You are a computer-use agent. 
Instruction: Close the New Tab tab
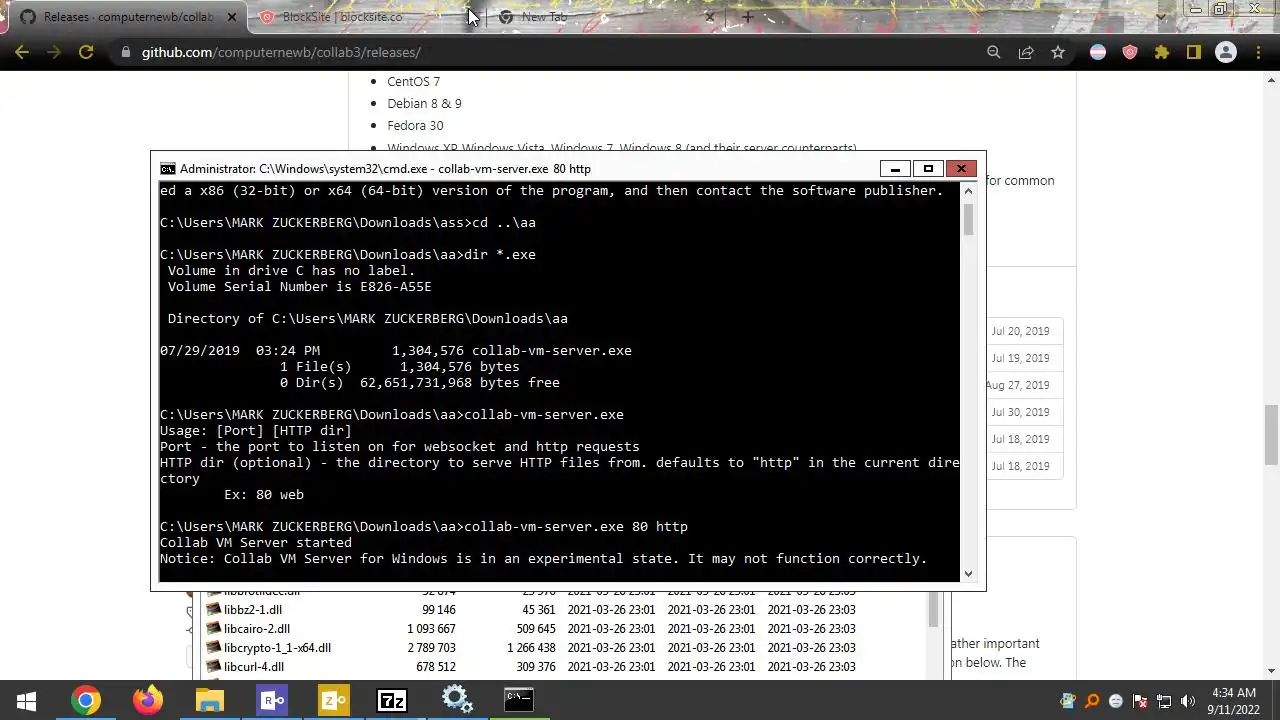pos(710,17)
